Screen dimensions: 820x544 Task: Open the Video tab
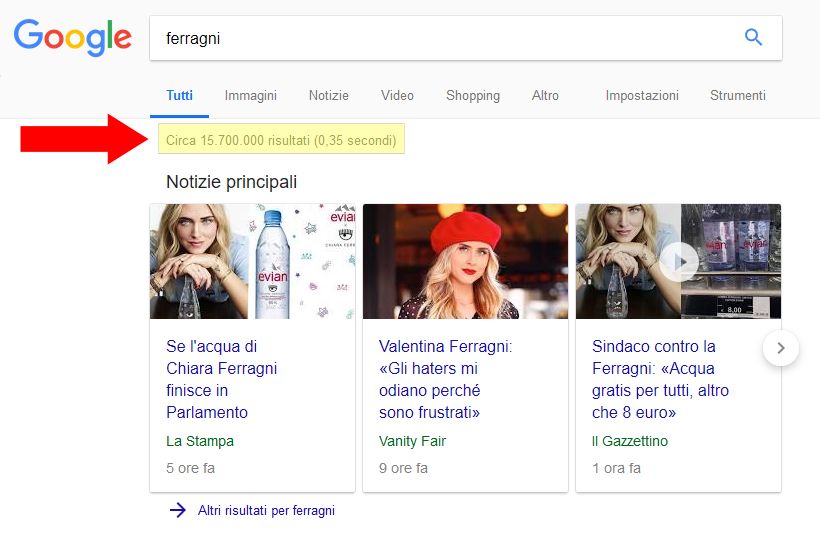click(397, 96)
